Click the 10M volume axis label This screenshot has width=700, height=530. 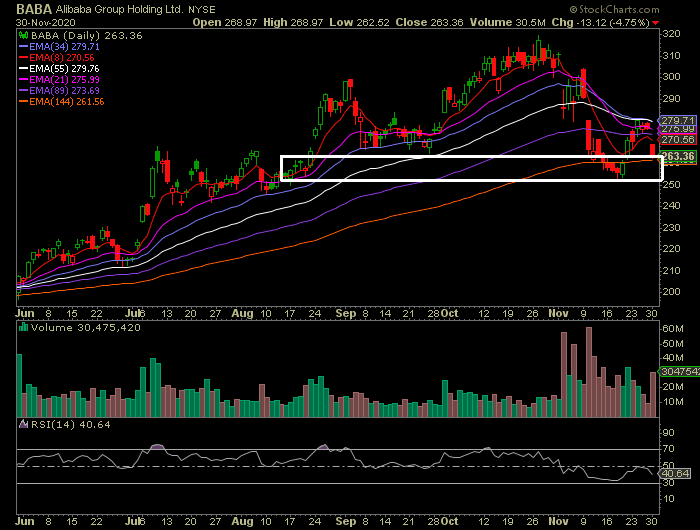click(x=673, y=402)
